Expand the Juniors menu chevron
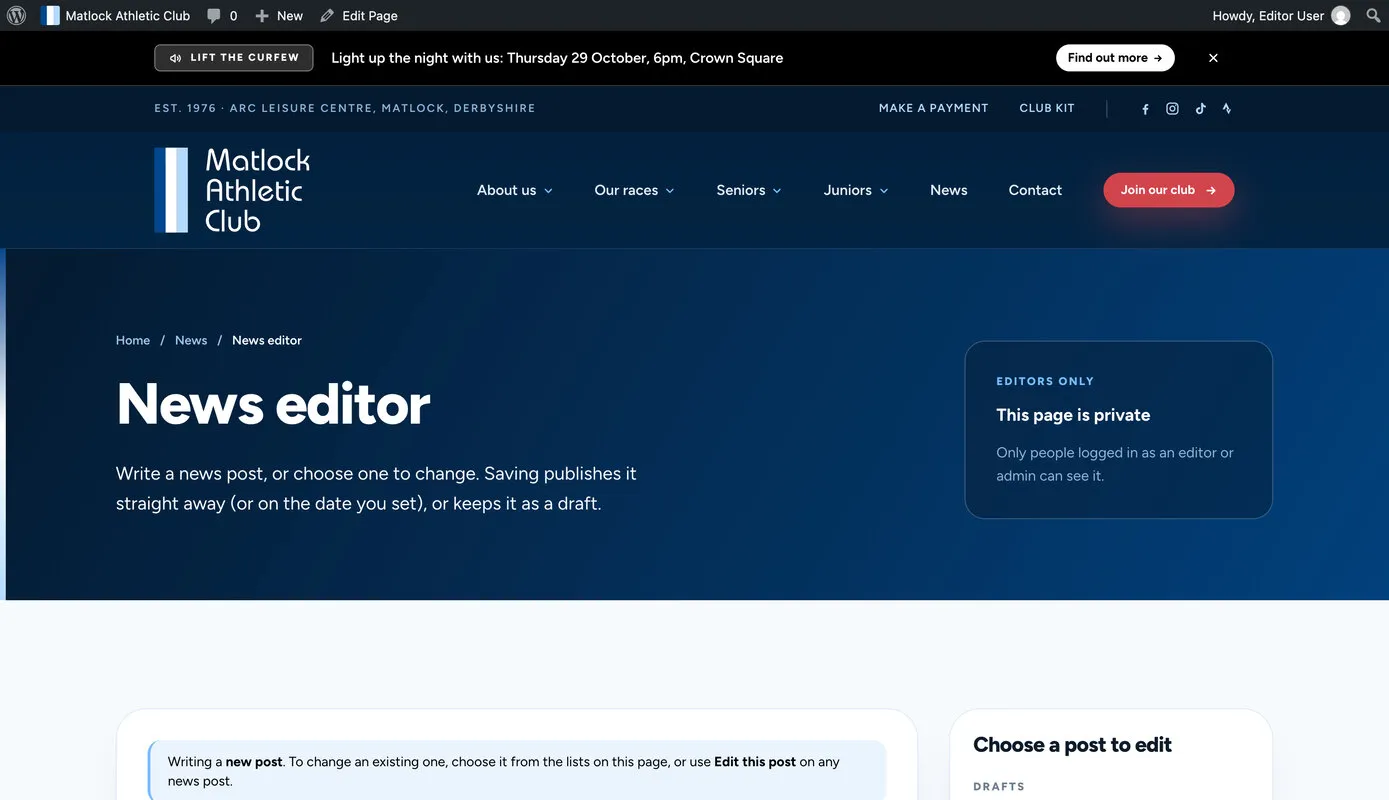Image resolution: width=1389 pixels, height=800 pixels. (x=884, y=191)
